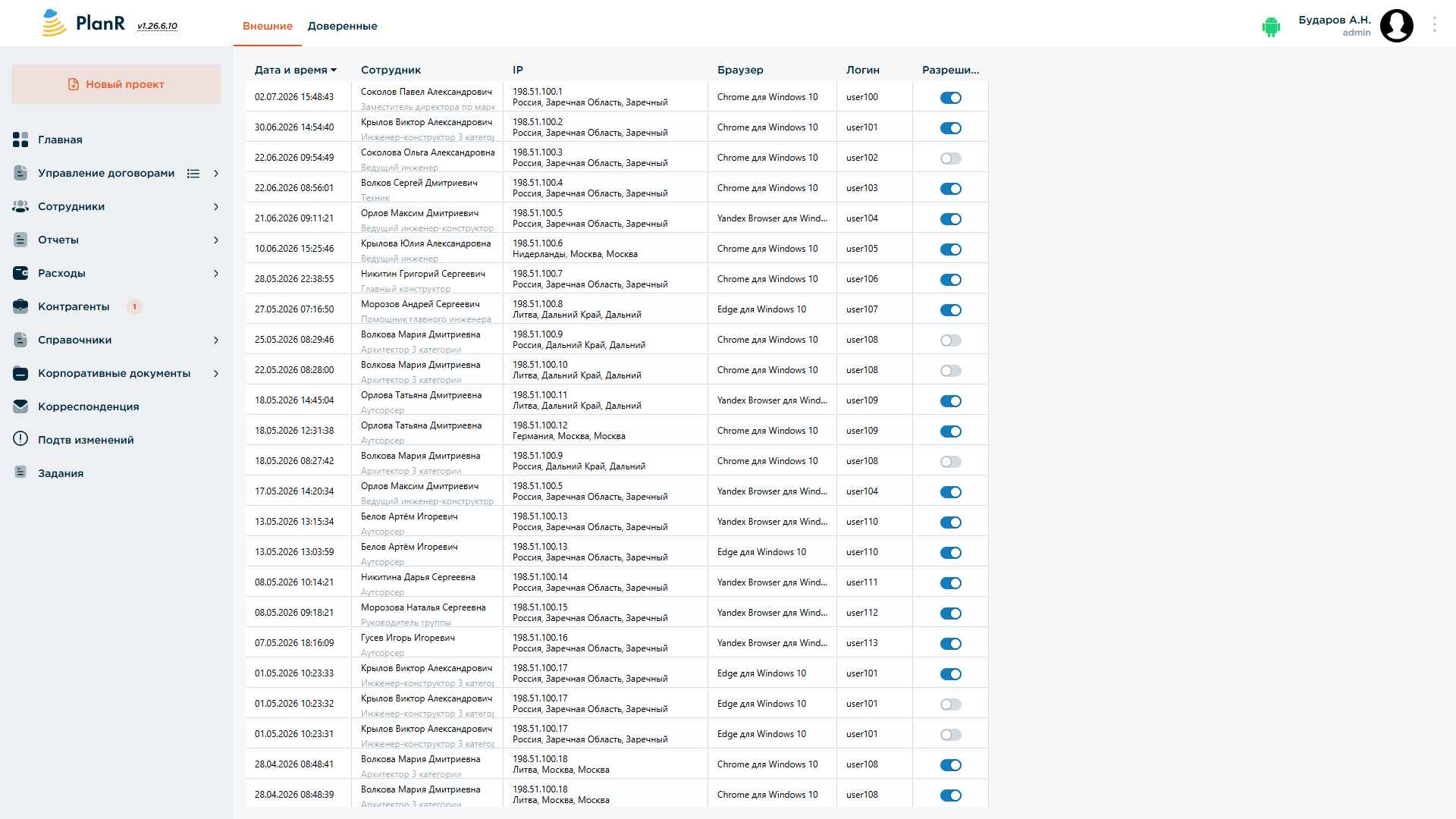Turn off permission toggle for user107
This screenshot has width=1456, height=819.
click(950, 310)
